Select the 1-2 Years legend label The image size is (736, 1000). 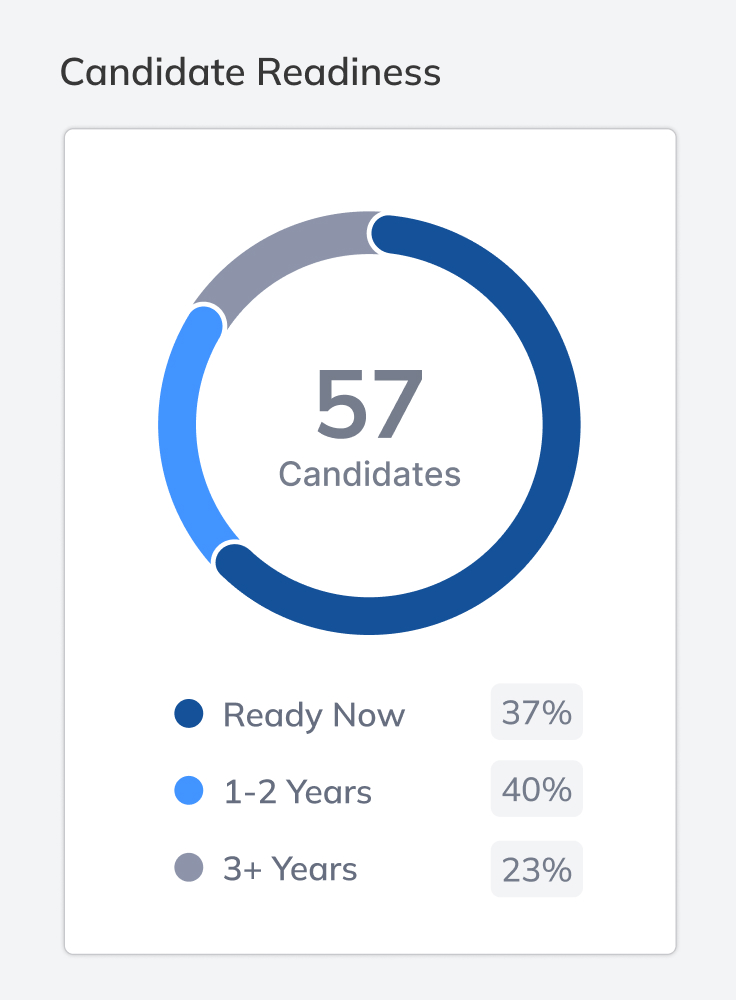298,791
